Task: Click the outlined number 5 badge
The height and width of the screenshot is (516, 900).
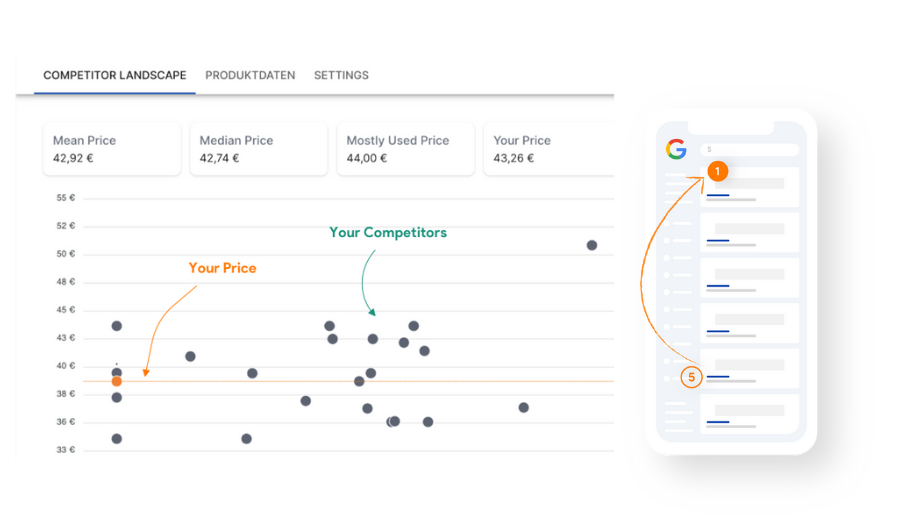Action: coord(692,377)
